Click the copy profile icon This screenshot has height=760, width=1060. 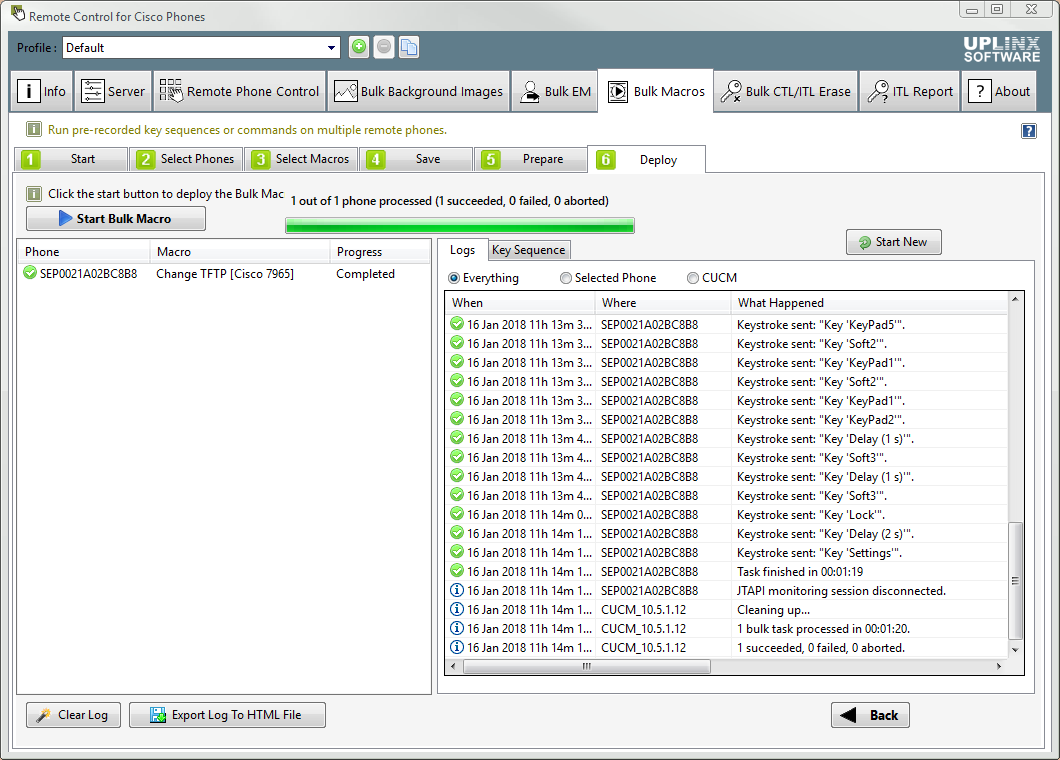pyautogui.click(x=409, y=47)
